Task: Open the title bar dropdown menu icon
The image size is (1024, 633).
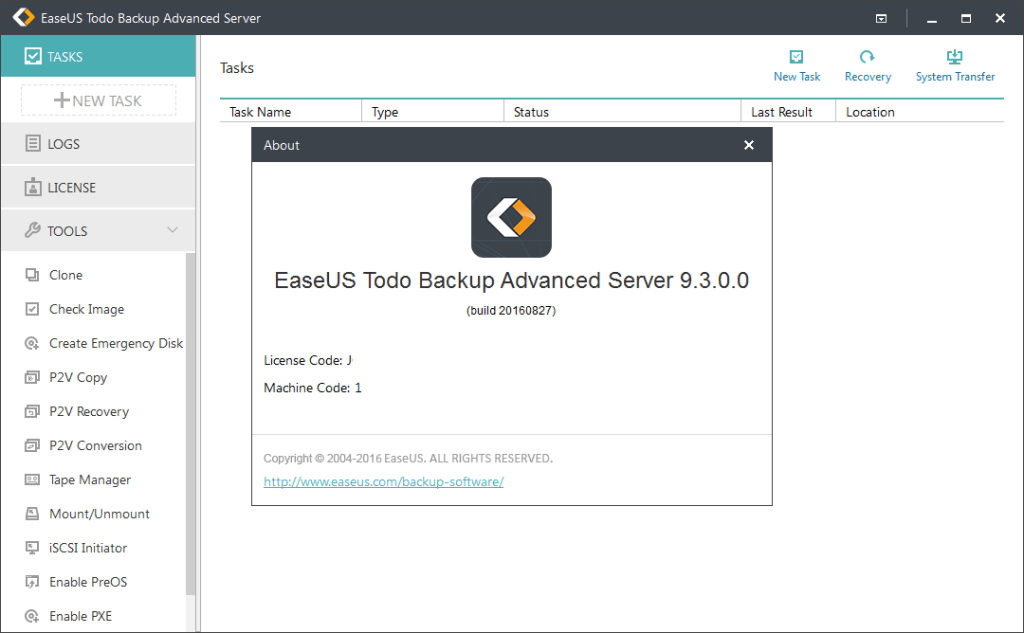Action: (881, 18)
